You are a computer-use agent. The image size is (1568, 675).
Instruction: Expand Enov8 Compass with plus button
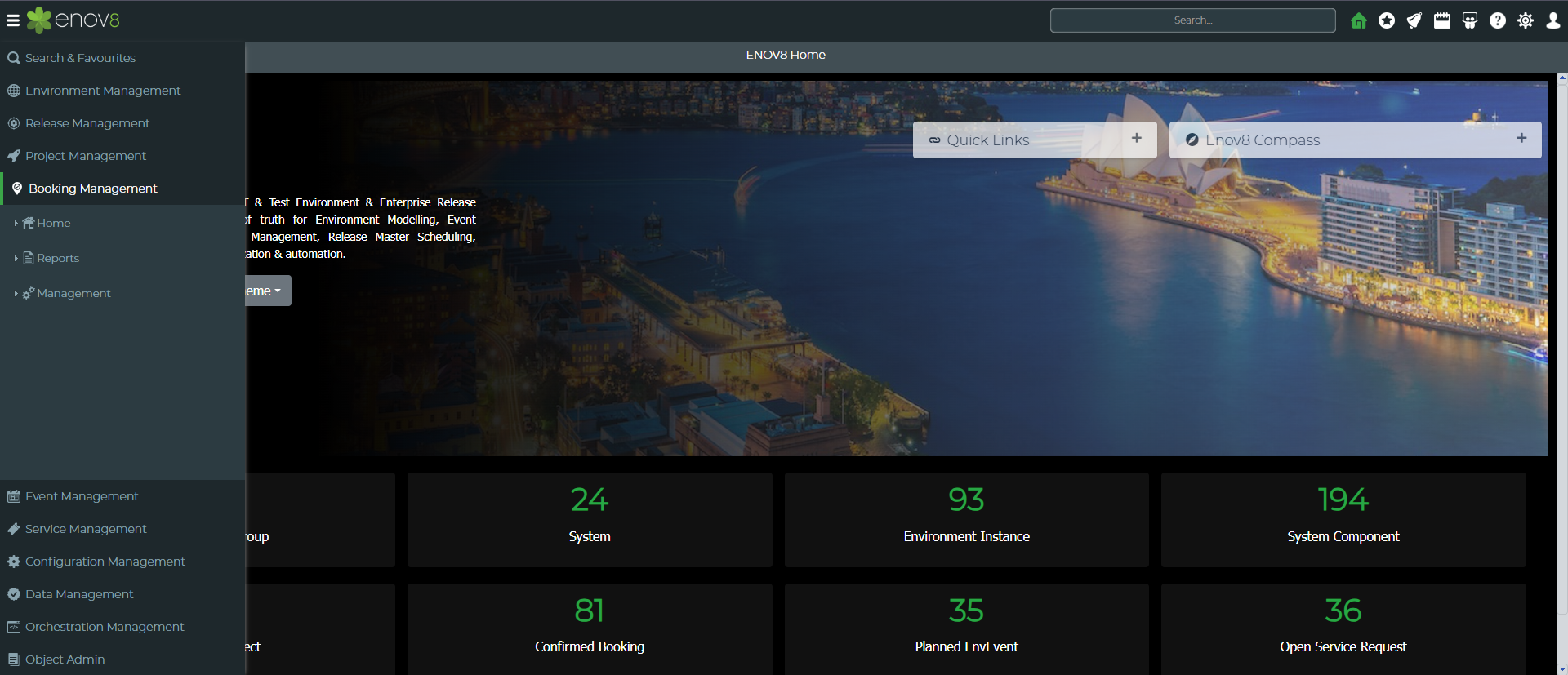pyautogui.click(x=1521, y=139)
